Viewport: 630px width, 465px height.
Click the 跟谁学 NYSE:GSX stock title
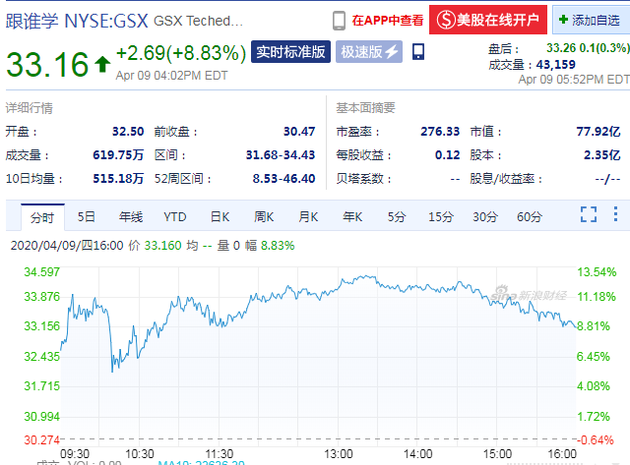pos(77,21)
